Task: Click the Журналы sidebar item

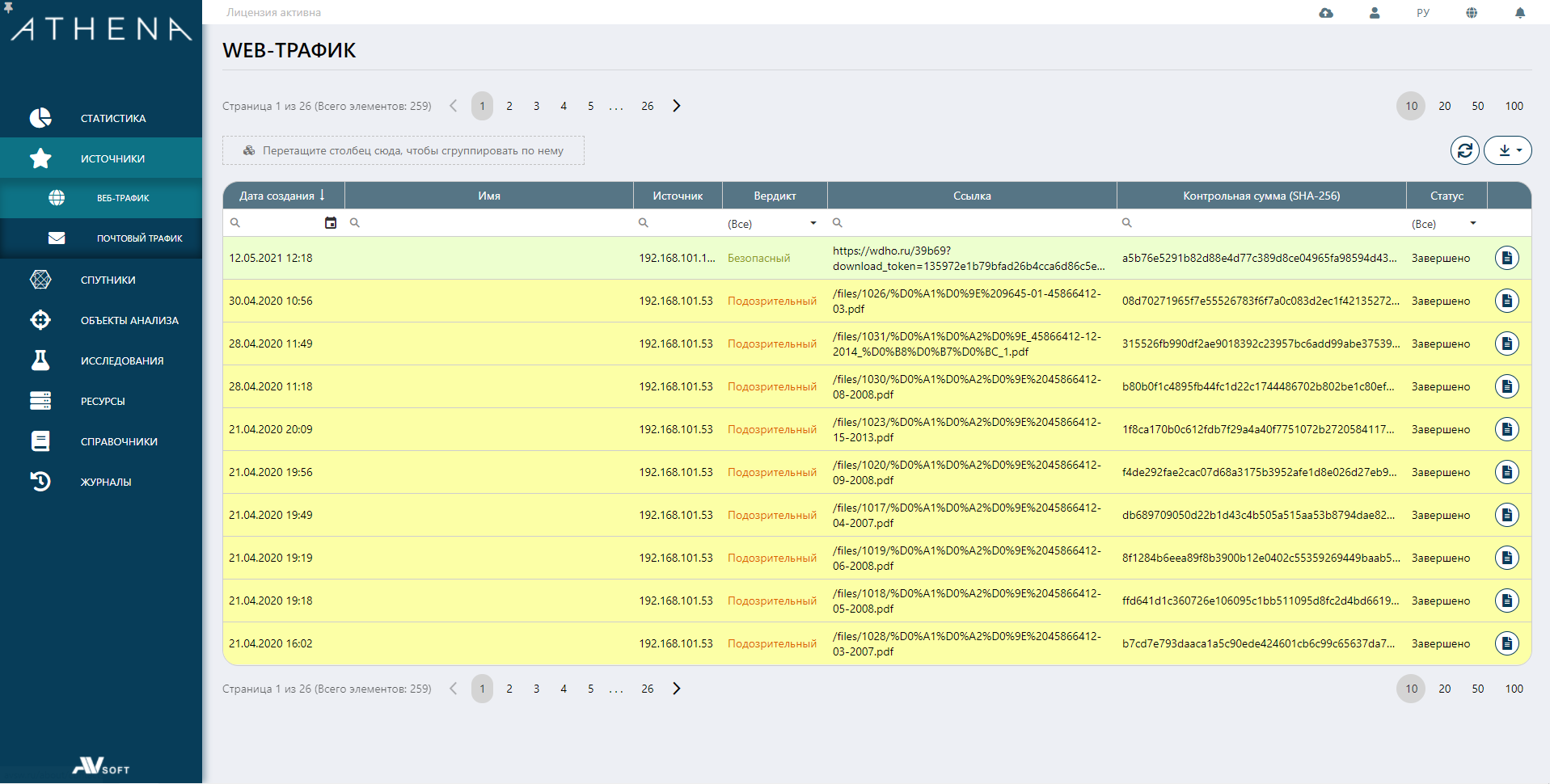Action: point(106,482)
